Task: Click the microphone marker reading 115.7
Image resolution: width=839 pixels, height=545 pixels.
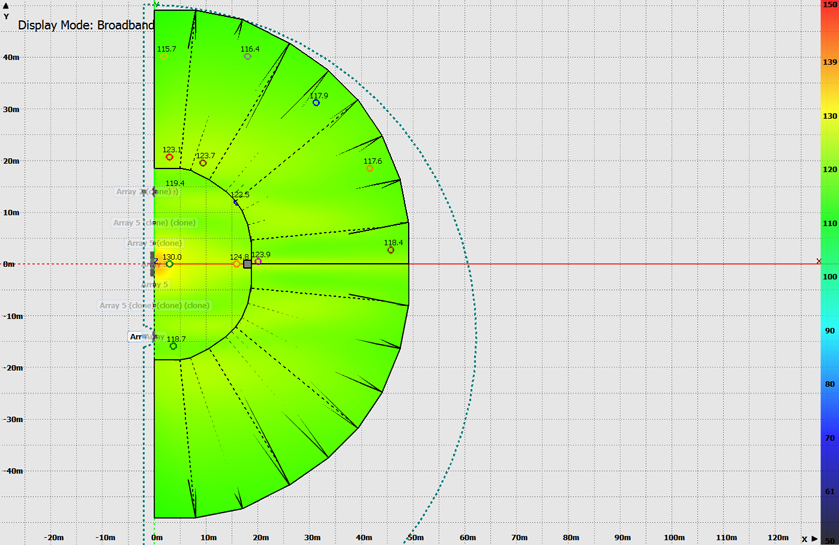Action: click(x=164, y=56)
